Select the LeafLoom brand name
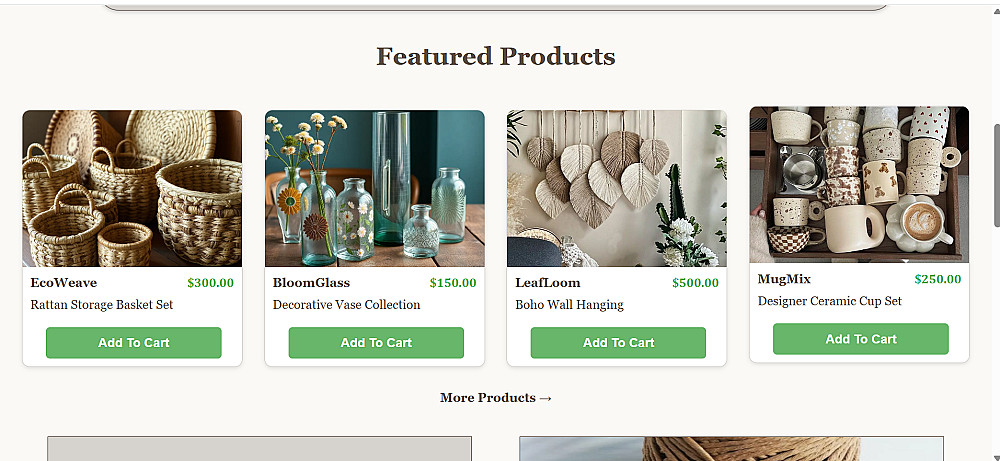 [548, 282]
